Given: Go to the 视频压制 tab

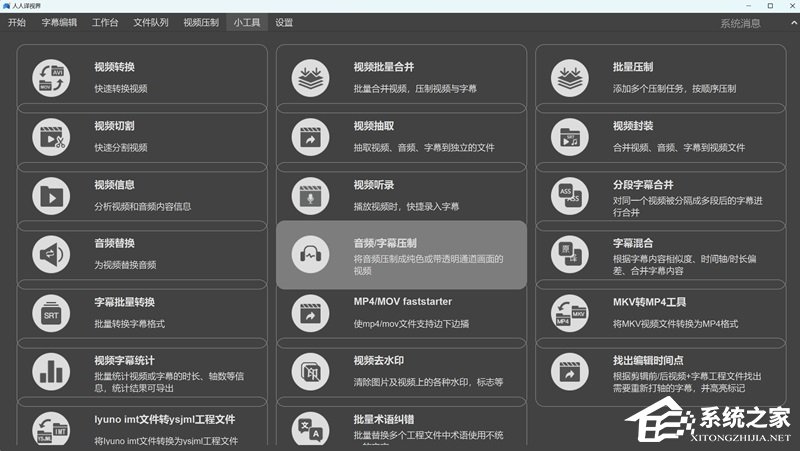Looking at the screenshot, I should coord(201,22).
